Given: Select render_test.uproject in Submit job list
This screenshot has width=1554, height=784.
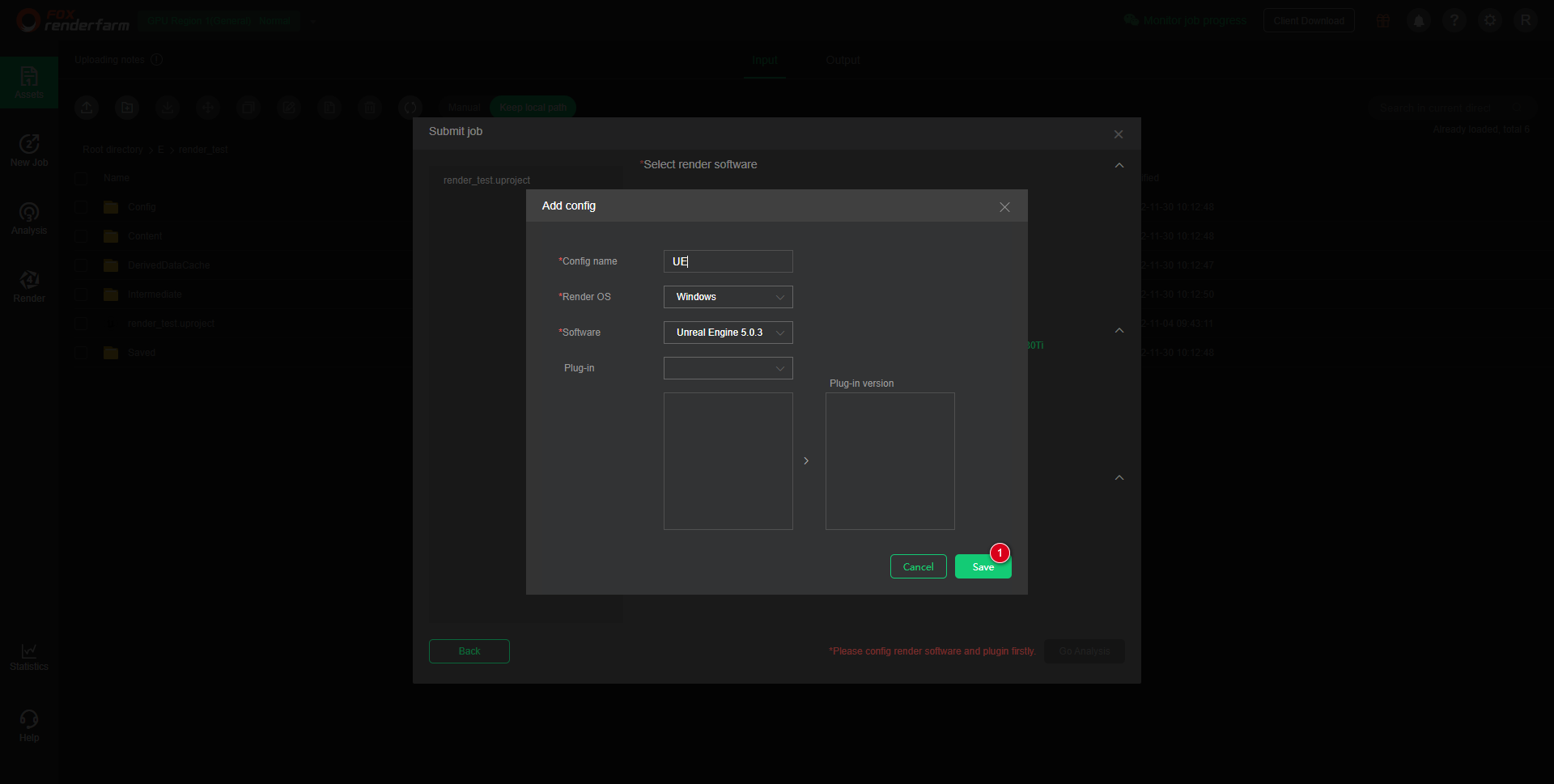Looking at the screenshot, I should 486,180.
